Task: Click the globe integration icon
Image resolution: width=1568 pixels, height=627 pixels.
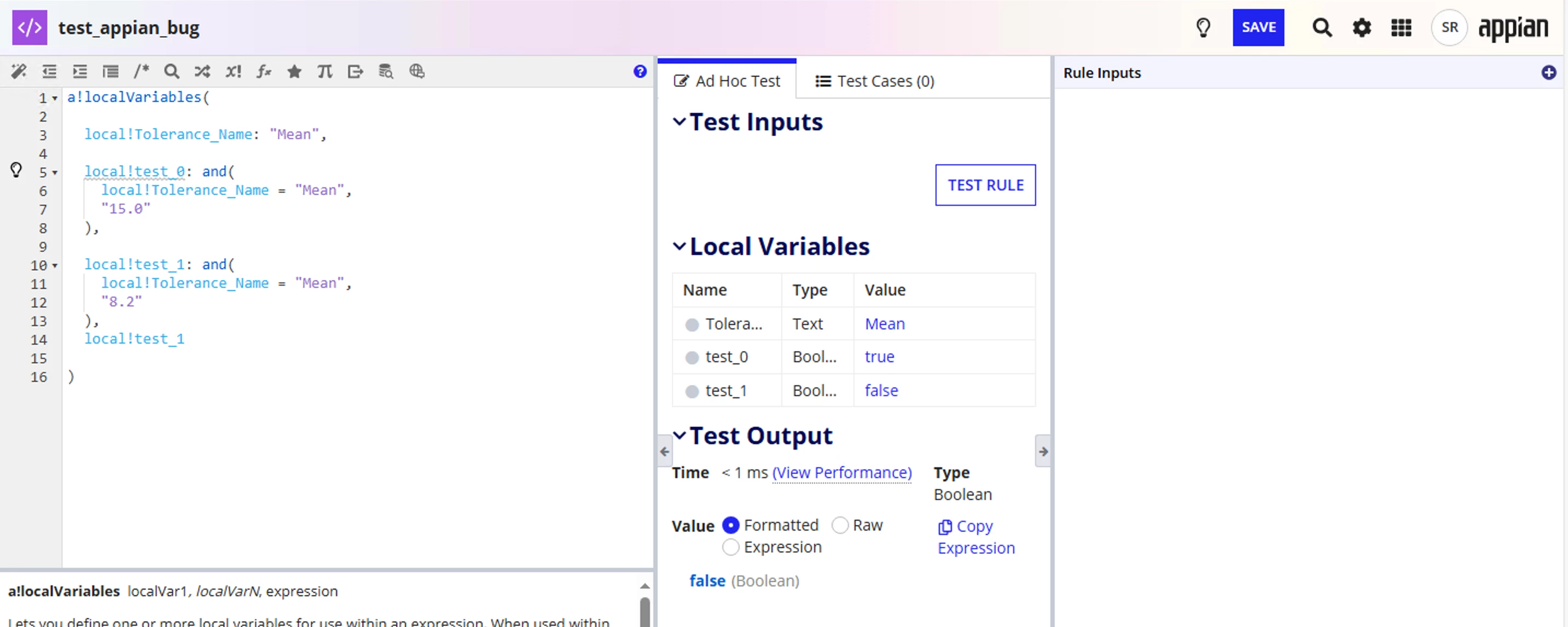Action: 417,72
